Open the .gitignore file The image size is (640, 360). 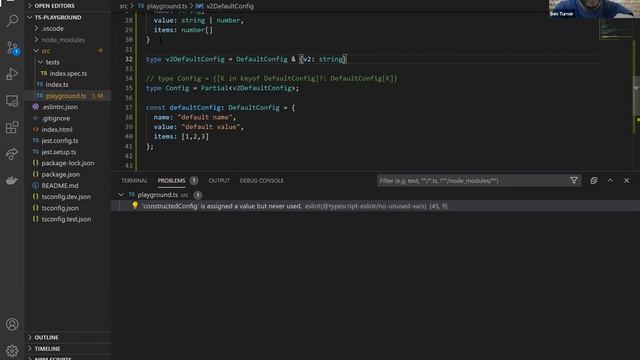(56, 118)
